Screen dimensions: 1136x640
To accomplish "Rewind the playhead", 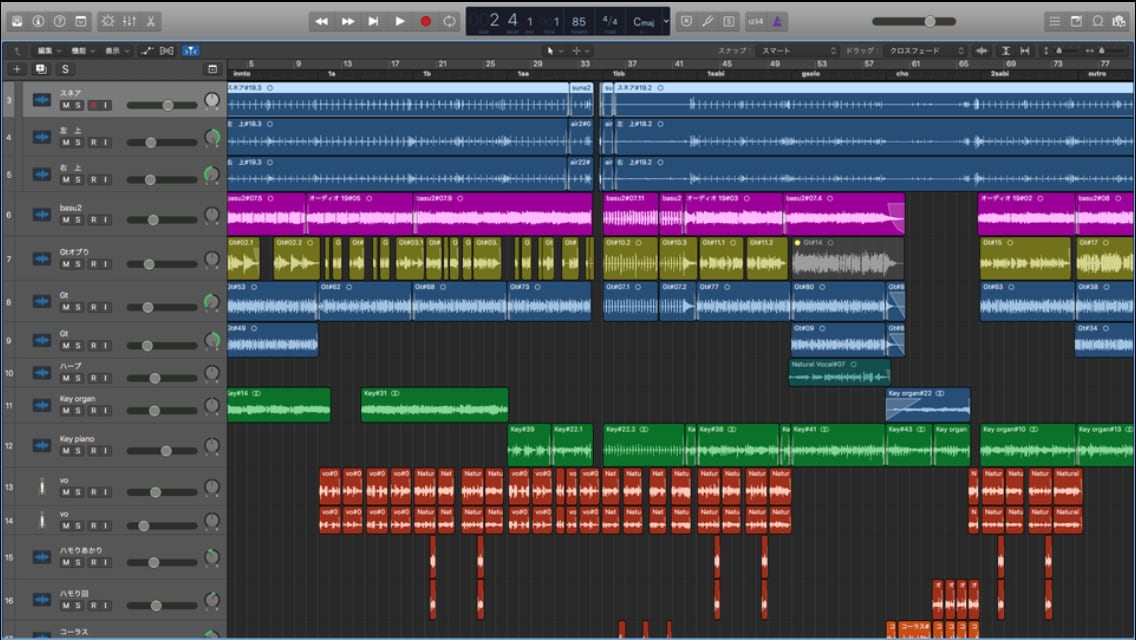I will click(321, 22).
